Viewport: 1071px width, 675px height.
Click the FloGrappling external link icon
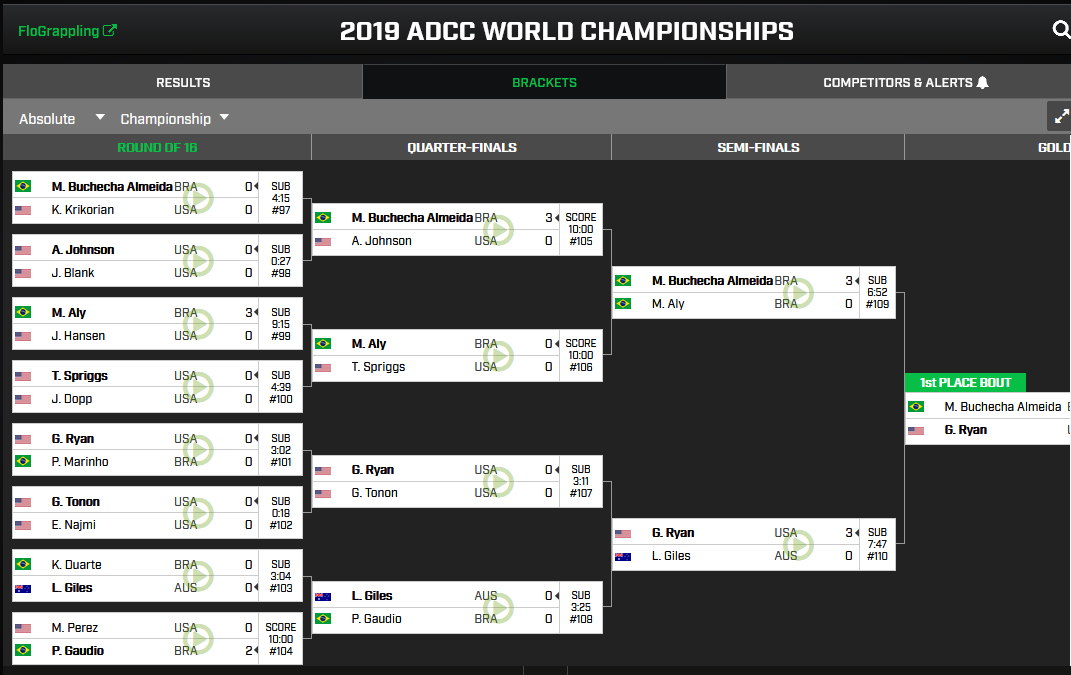pos(109,30)
